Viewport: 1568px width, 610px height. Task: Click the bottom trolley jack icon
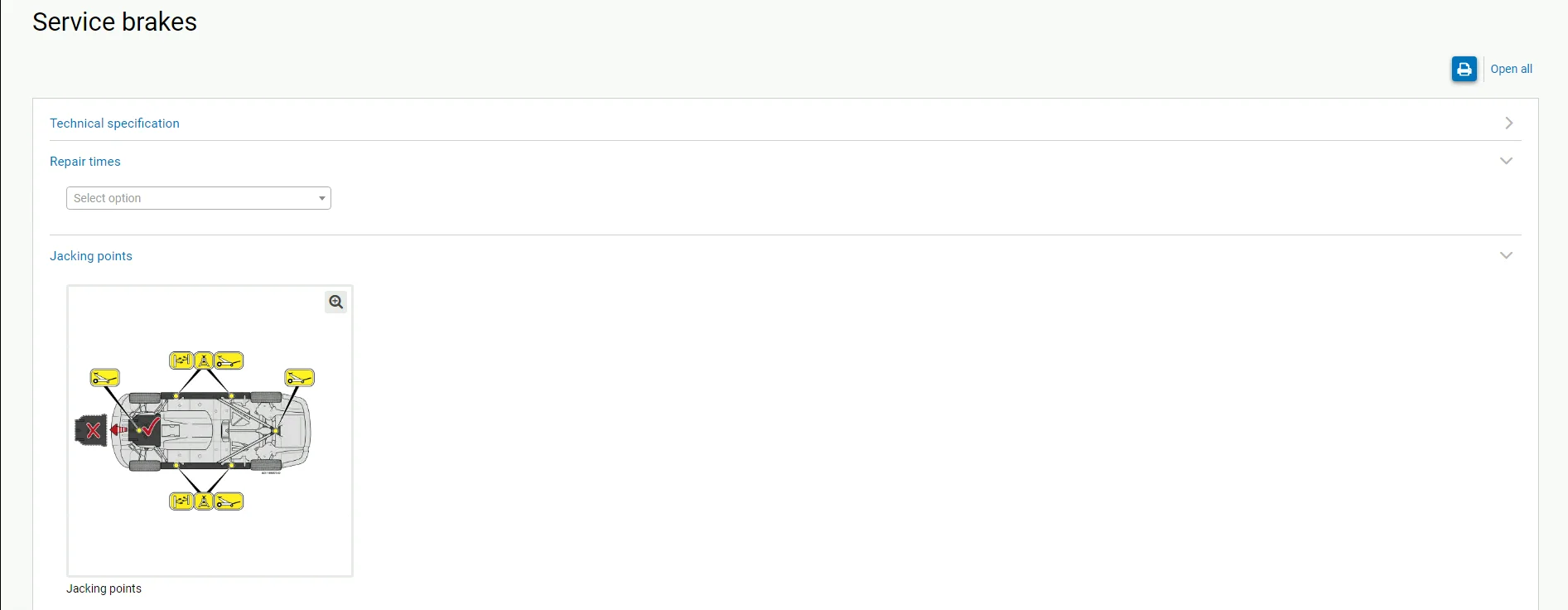pyautogui.click(x=229, y=501)
